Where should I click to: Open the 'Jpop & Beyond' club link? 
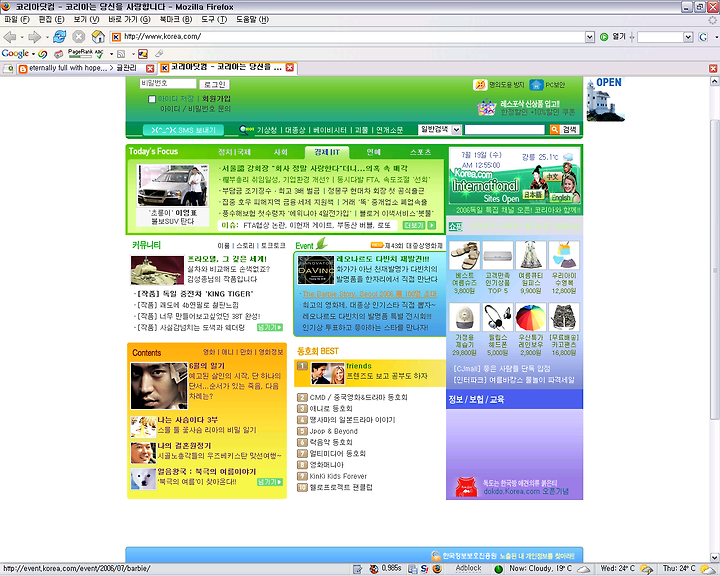coord(333,431)
